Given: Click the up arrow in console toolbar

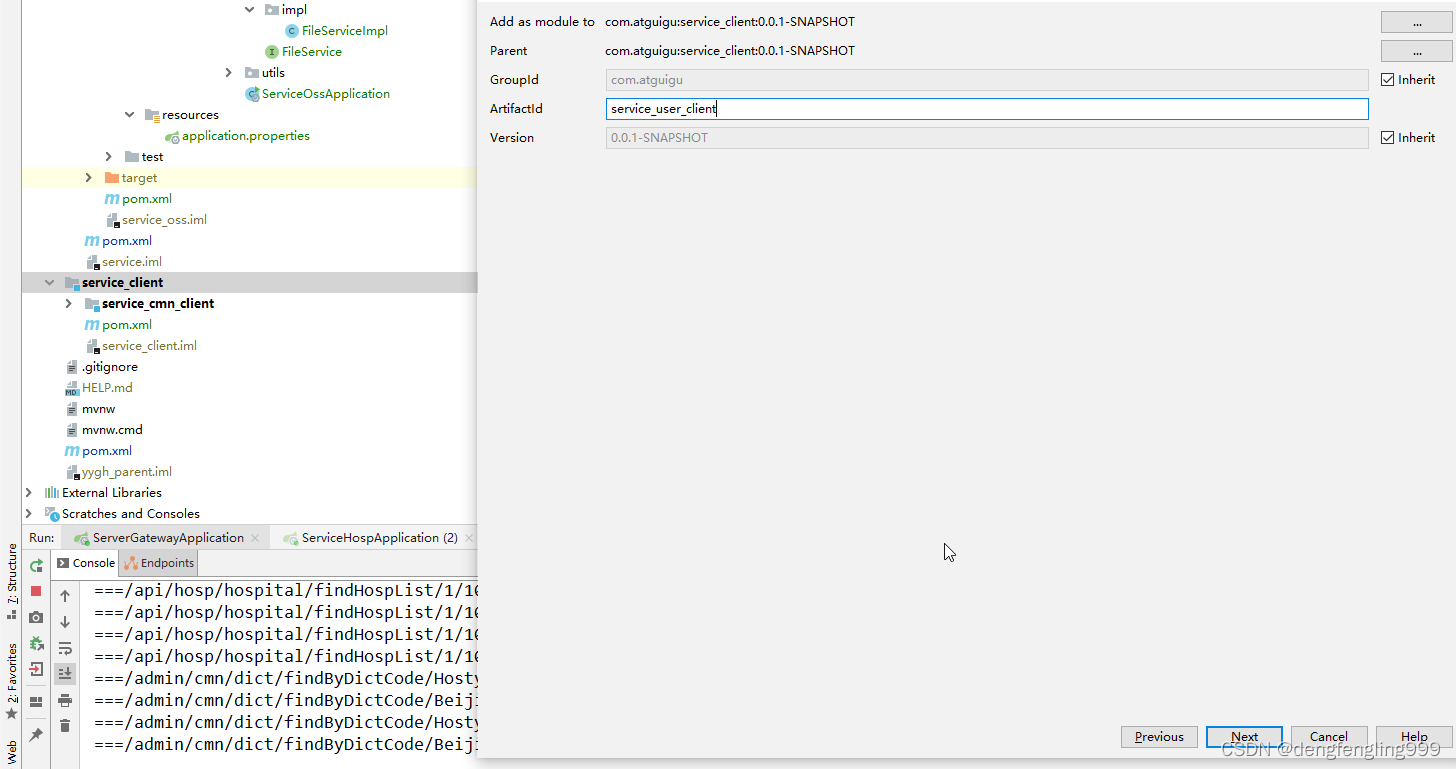Looking at the screenshot, I should point(65,596).
